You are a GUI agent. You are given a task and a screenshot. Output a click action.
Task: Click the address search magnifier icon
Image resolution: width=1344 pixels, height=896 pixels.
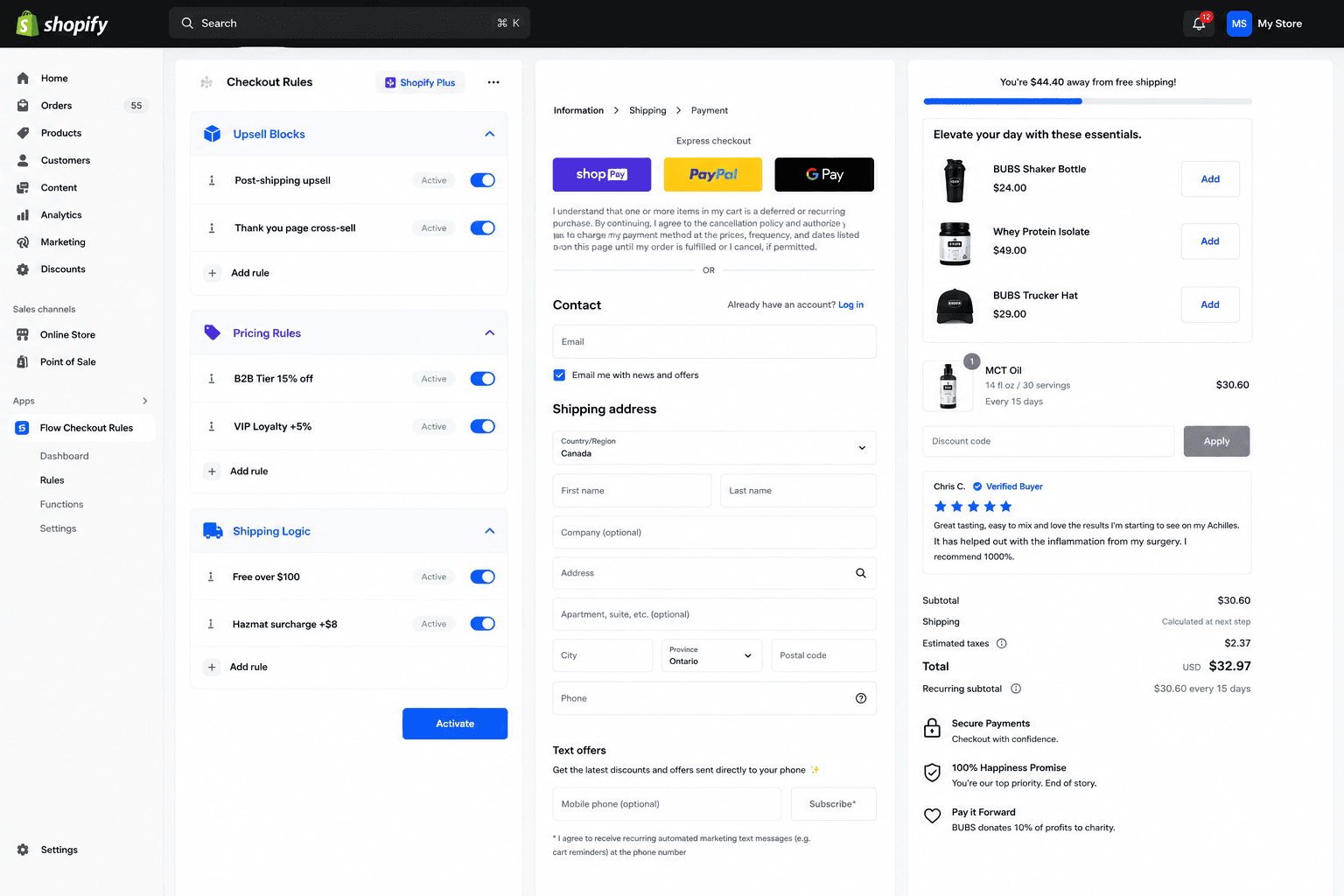[x=861, y=573]
